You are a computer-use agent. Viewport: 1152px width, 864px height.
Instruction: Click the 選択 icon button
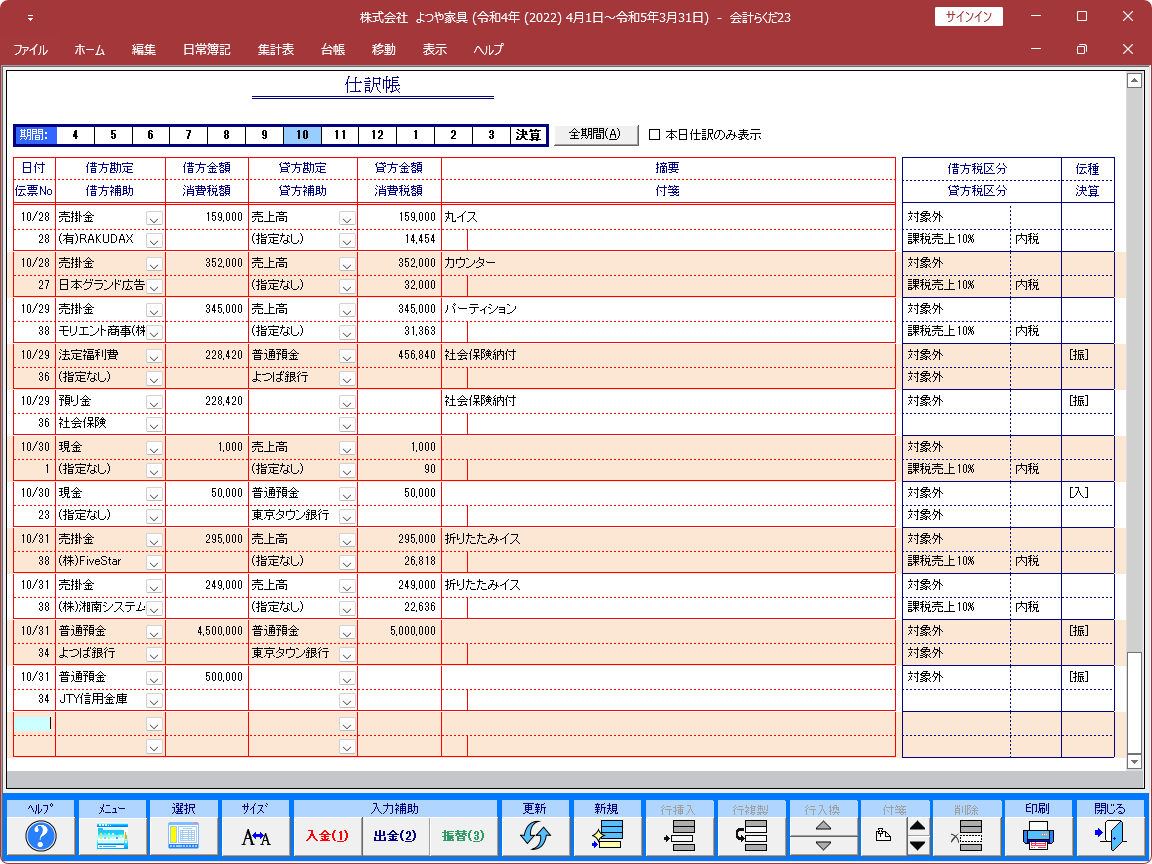[183, 836]
